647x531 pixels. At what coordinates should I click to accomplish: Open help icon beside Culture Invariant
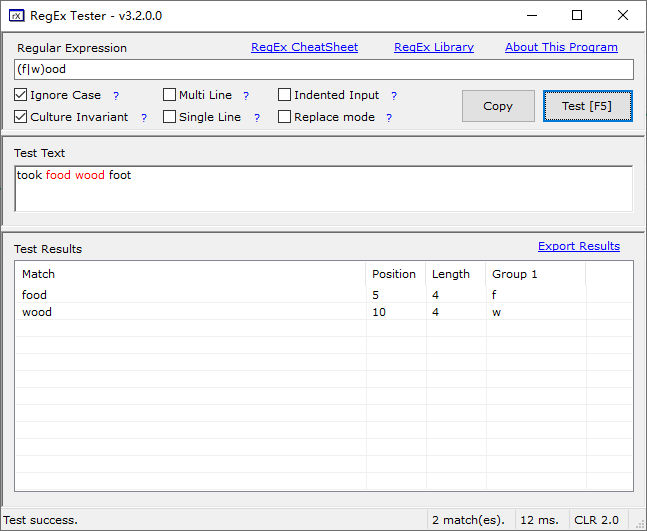tap(144, 118)
